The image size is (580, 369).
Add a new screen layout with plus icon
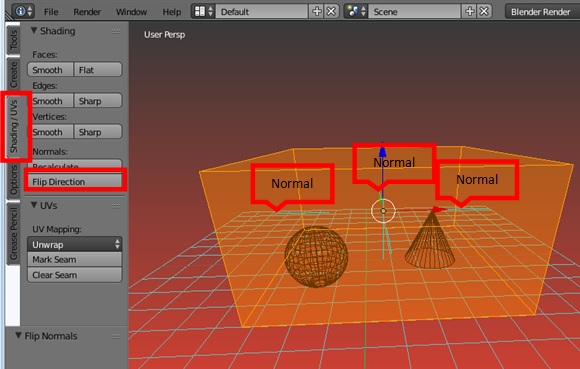click(317, 11)
